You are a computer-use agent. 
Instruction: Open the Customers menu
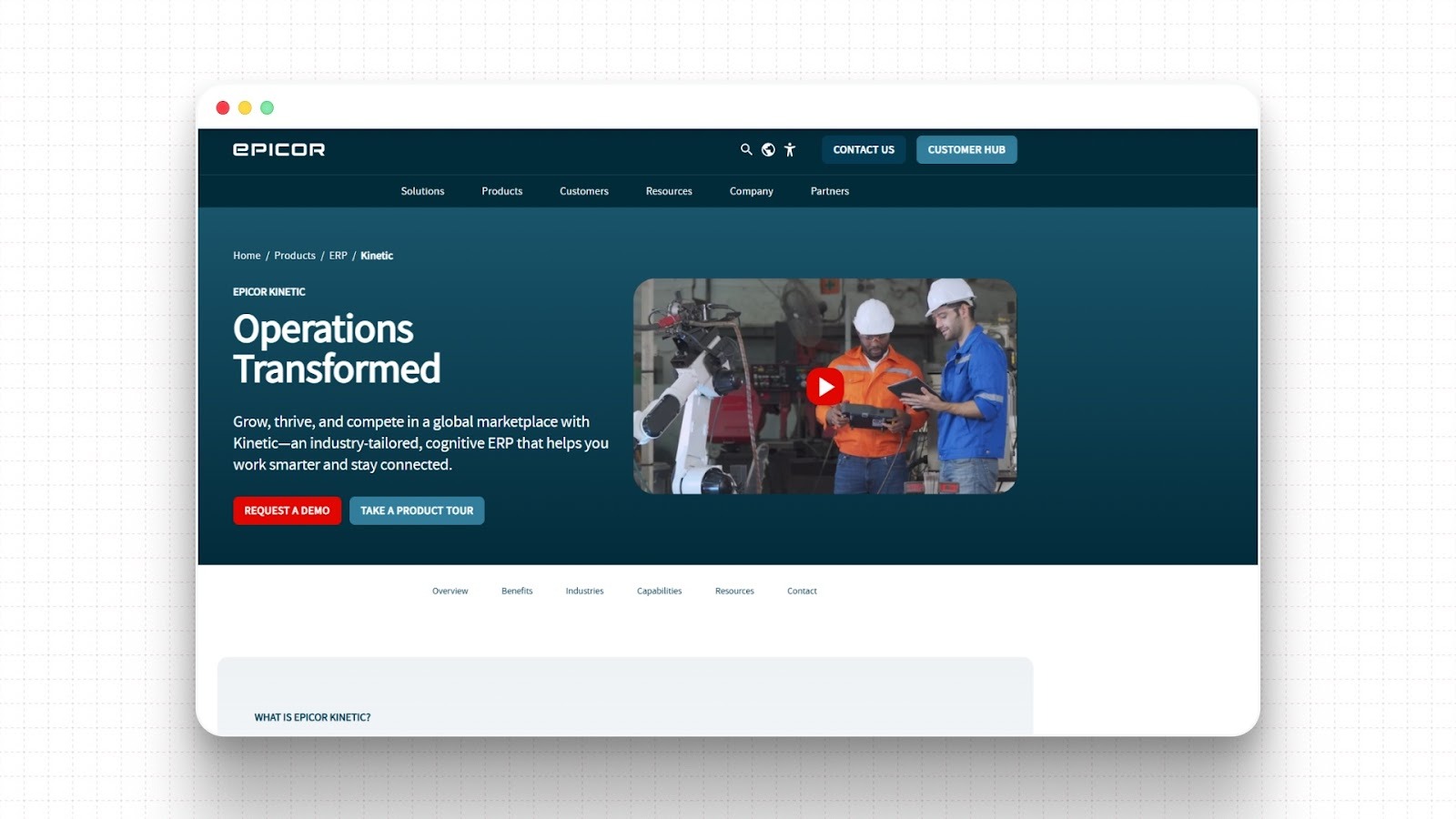(x=584, y=191)
